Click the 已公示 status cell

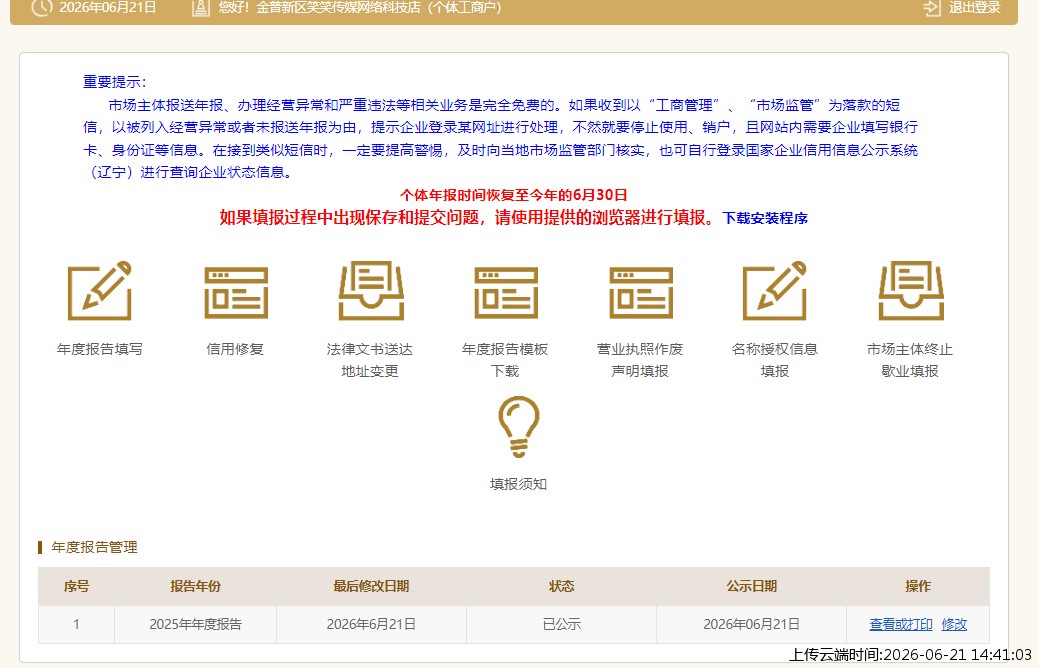[x=561, y=624]
